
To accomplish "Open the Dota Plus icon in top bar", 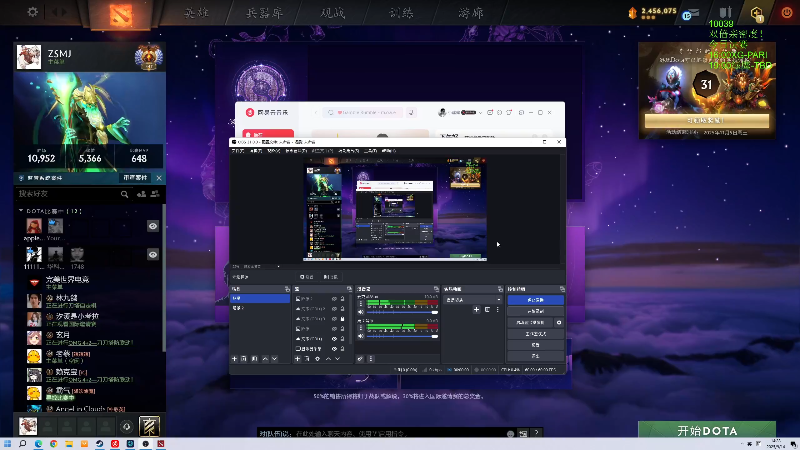I will pos(756,13).
